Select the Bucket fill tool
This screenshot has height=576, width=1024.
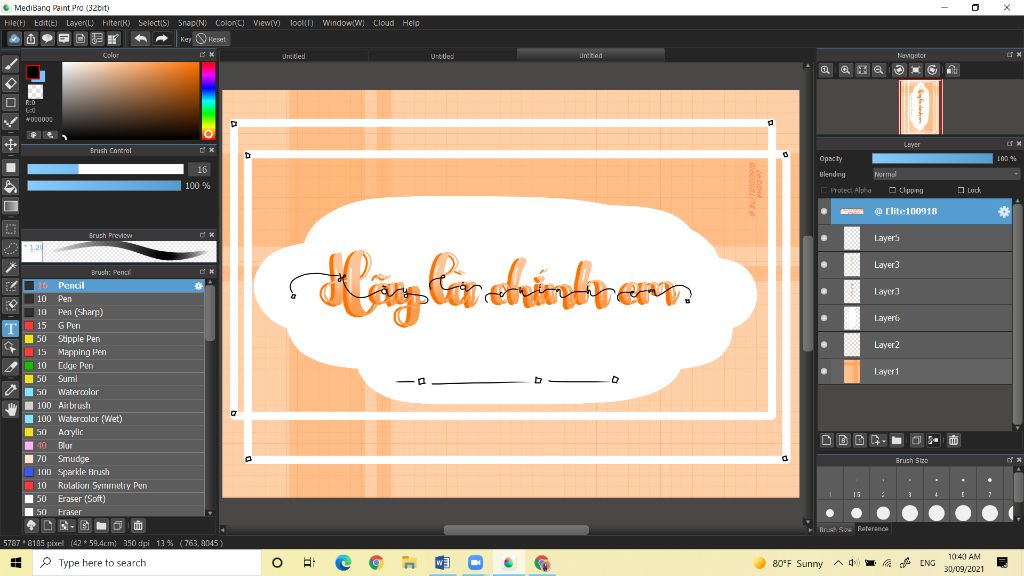10,187
